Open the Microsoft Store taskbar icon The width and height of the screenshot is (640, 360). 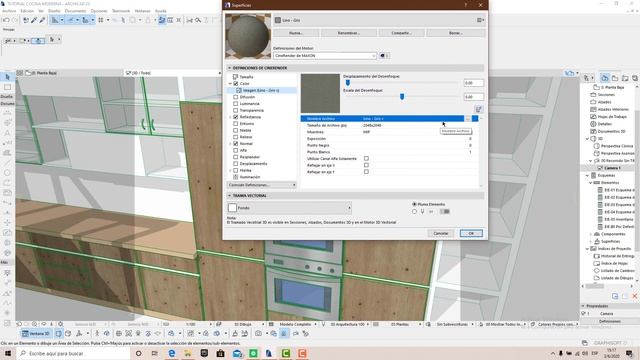pyautogui.click(x=220, y=353)
